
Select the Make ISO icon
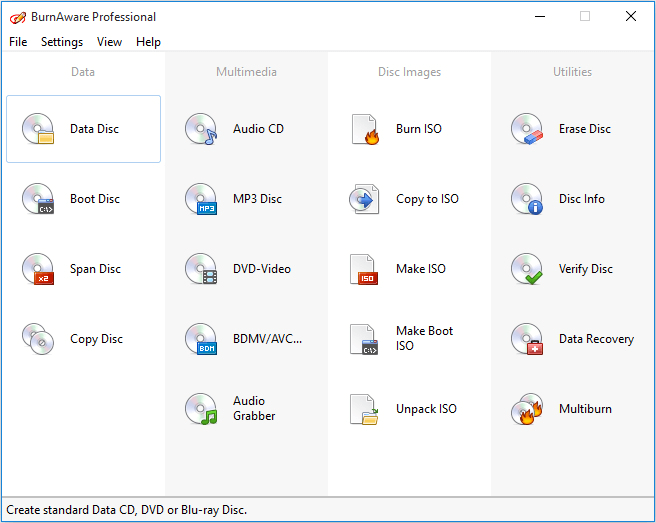click(x=364, y=269)
